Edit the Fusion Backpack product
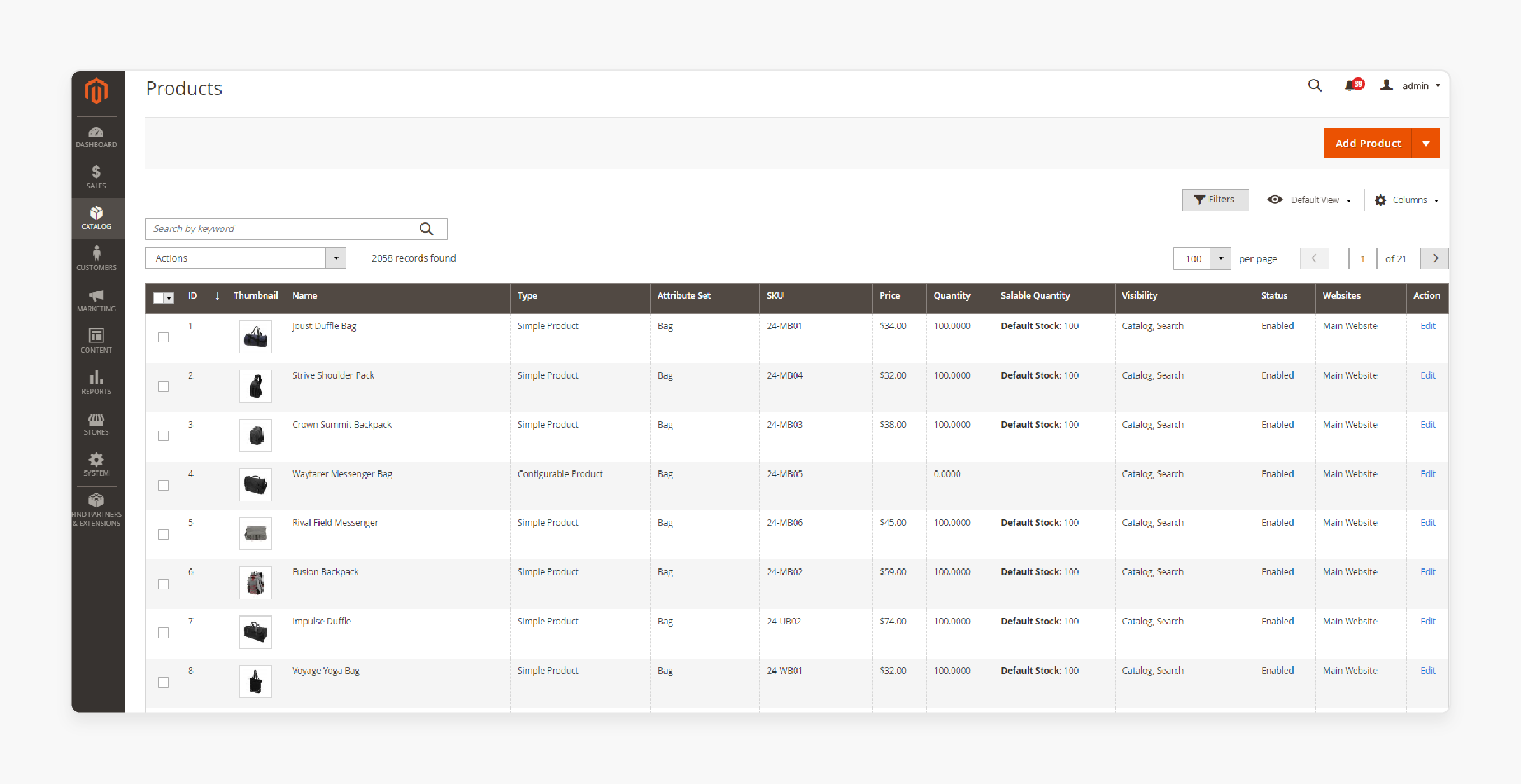Viewport: 1521px width, 784px height. (x=1427, y=572)
